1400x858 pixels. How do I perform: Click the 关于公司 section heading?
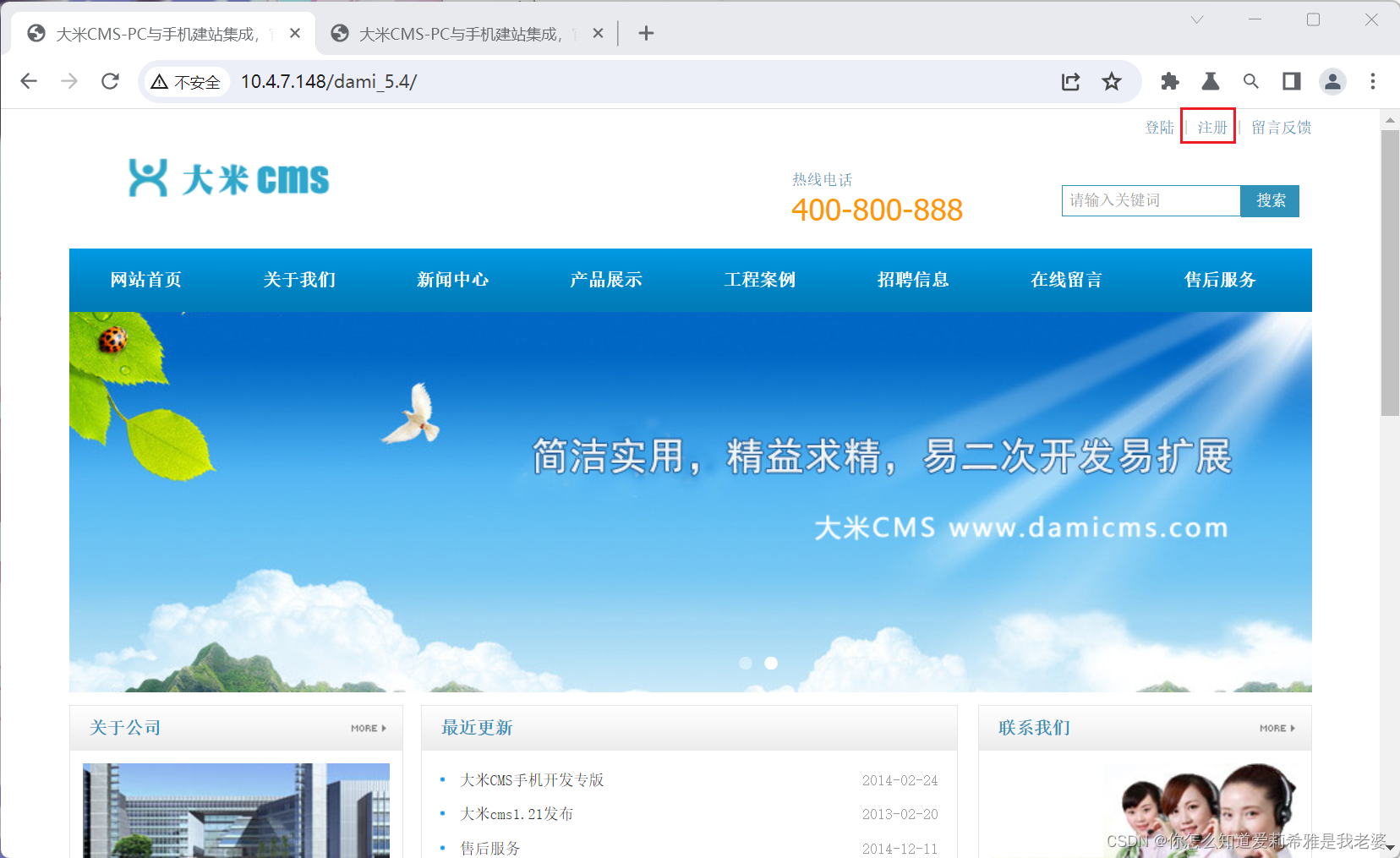click(125, 728)
